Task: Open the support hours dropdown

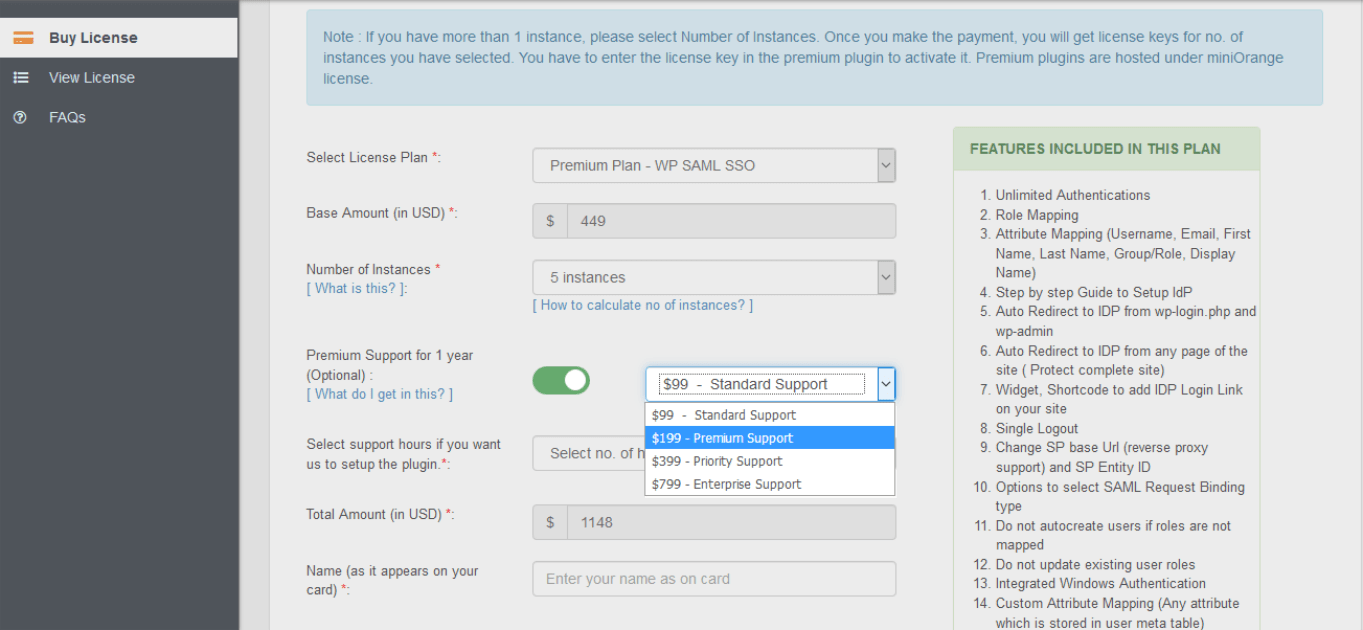Action: (x=588, y=453)
